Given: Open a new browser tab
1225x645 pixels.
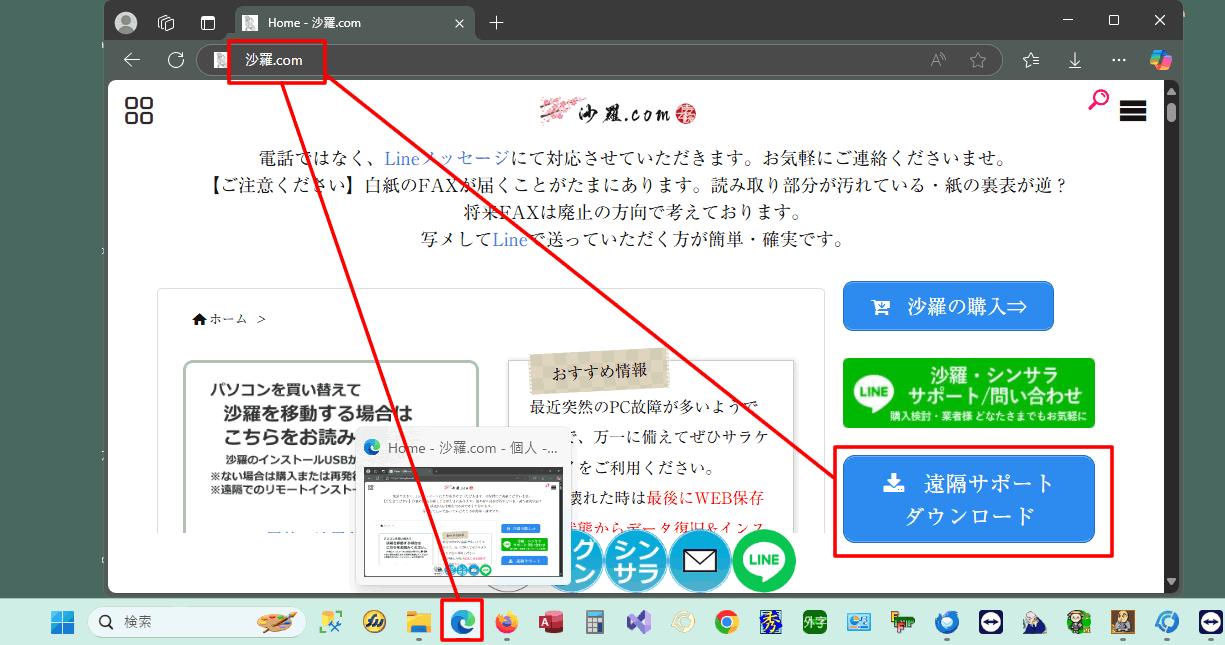Looking at the screenshot, I should pos(497,23).
